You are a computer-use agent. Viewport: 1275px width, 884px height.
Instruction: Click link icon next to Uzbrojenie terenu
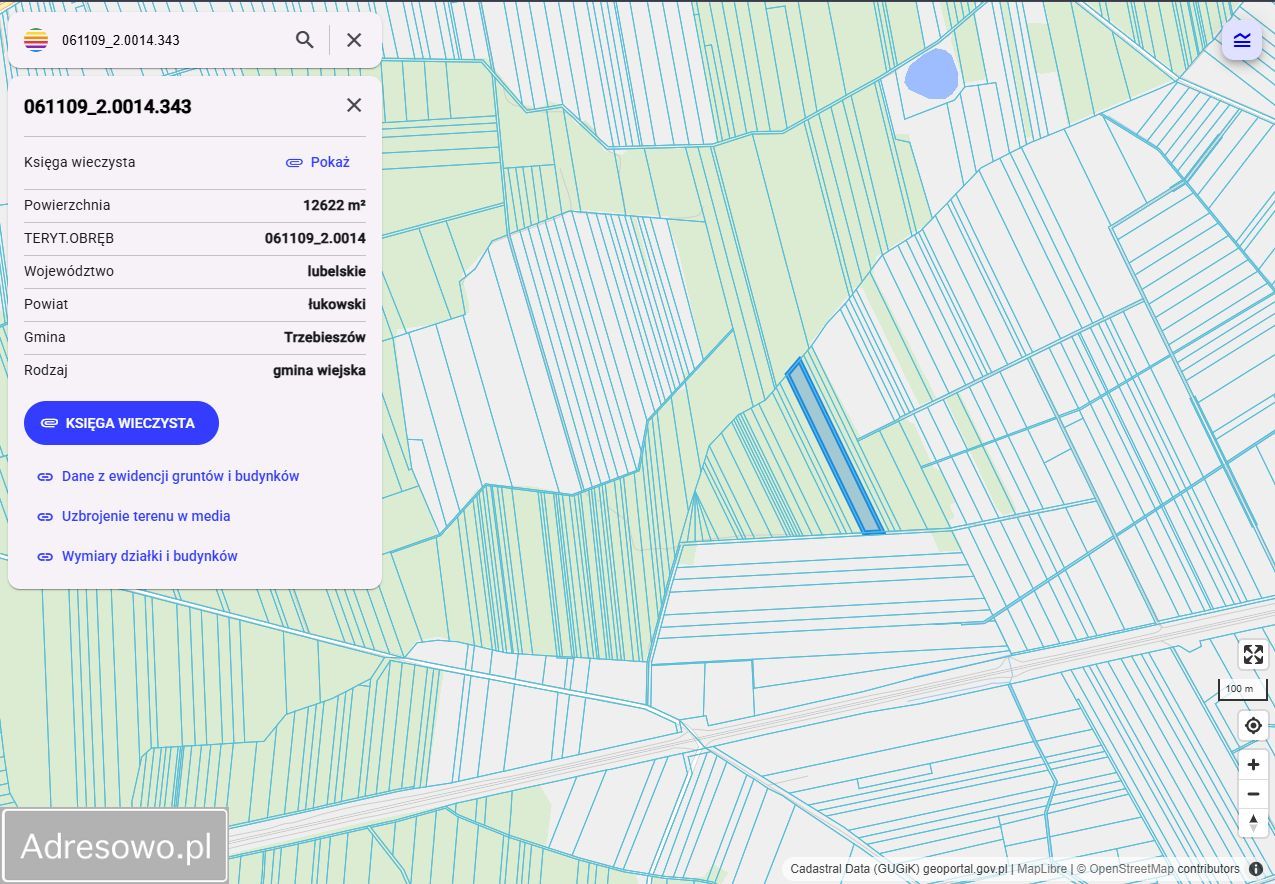[x=45, y=517]
